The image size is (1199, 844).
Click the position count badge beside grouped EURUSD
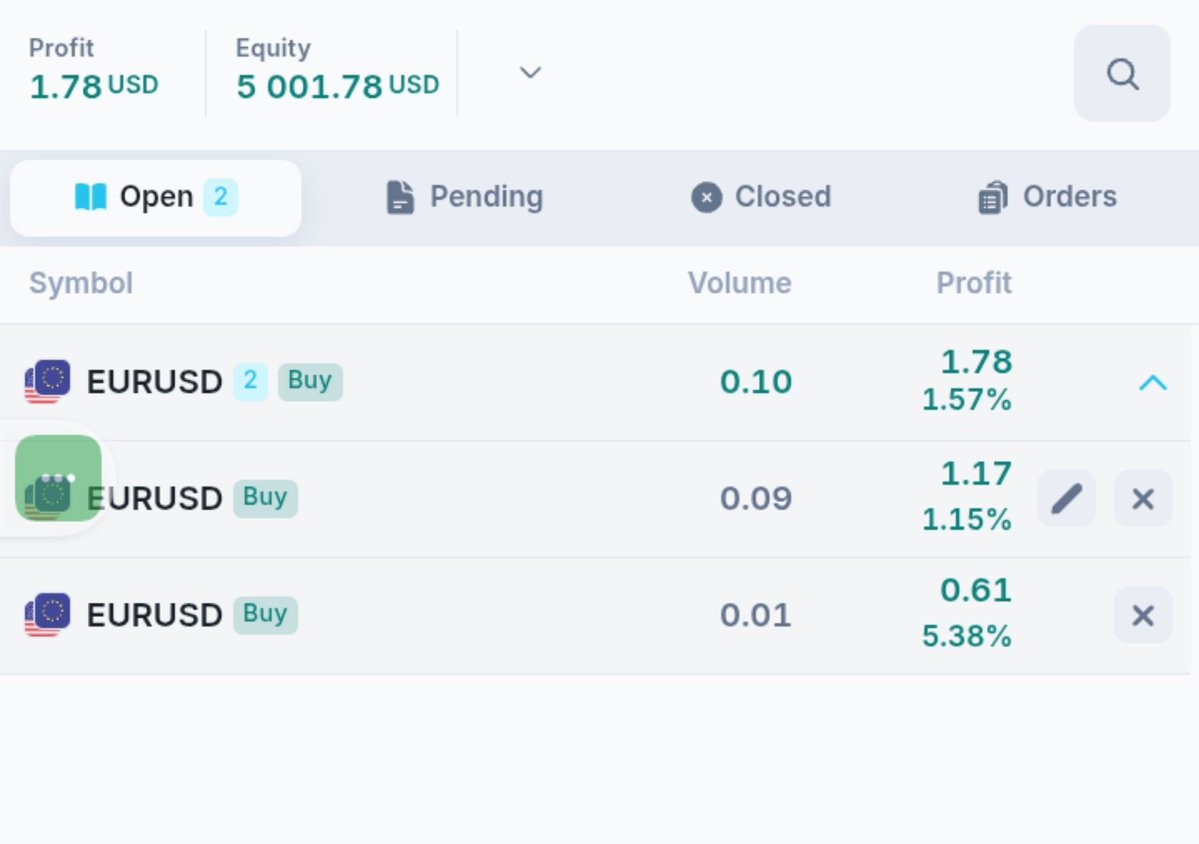point(250,381)
